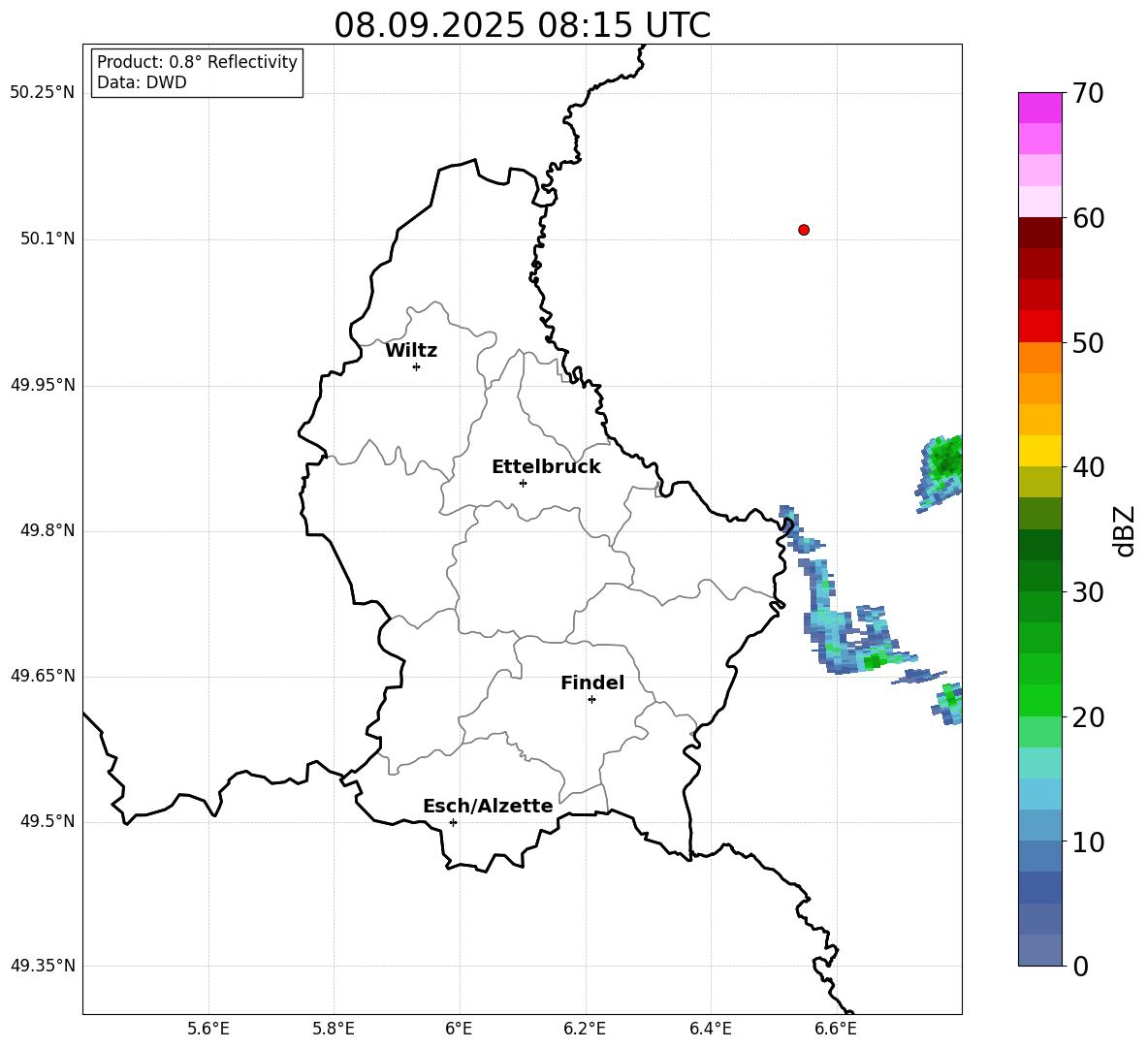Click the Ettelbruck city label
The height and width of the screenshot is (1048, 1148).
click(546, 467)
